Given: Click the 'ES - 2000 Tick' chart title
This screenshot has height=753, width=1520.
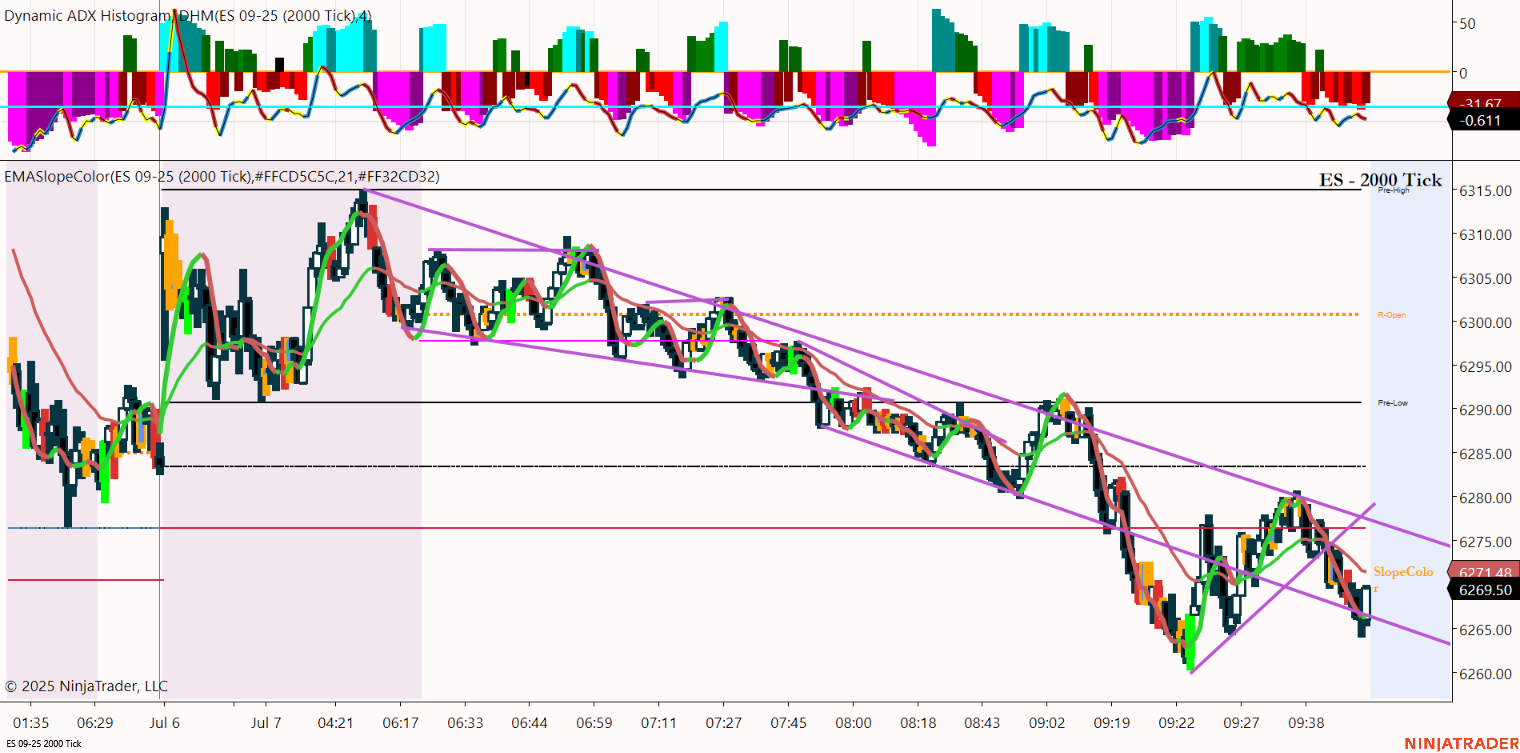Looking at the screenshot, I should [1381, 180].
